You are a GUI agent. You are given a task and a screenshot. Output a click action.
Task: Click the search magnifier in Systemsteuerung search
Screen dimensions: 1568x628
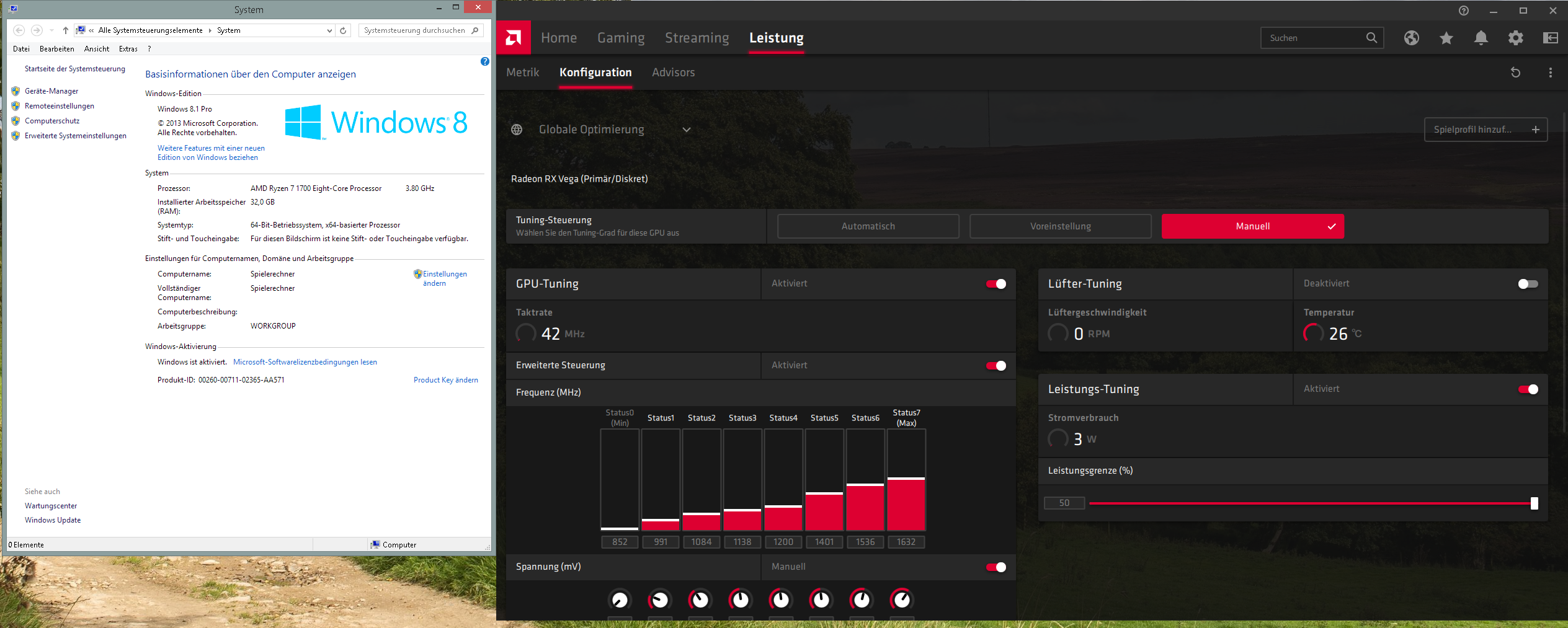tap(475, 30)
